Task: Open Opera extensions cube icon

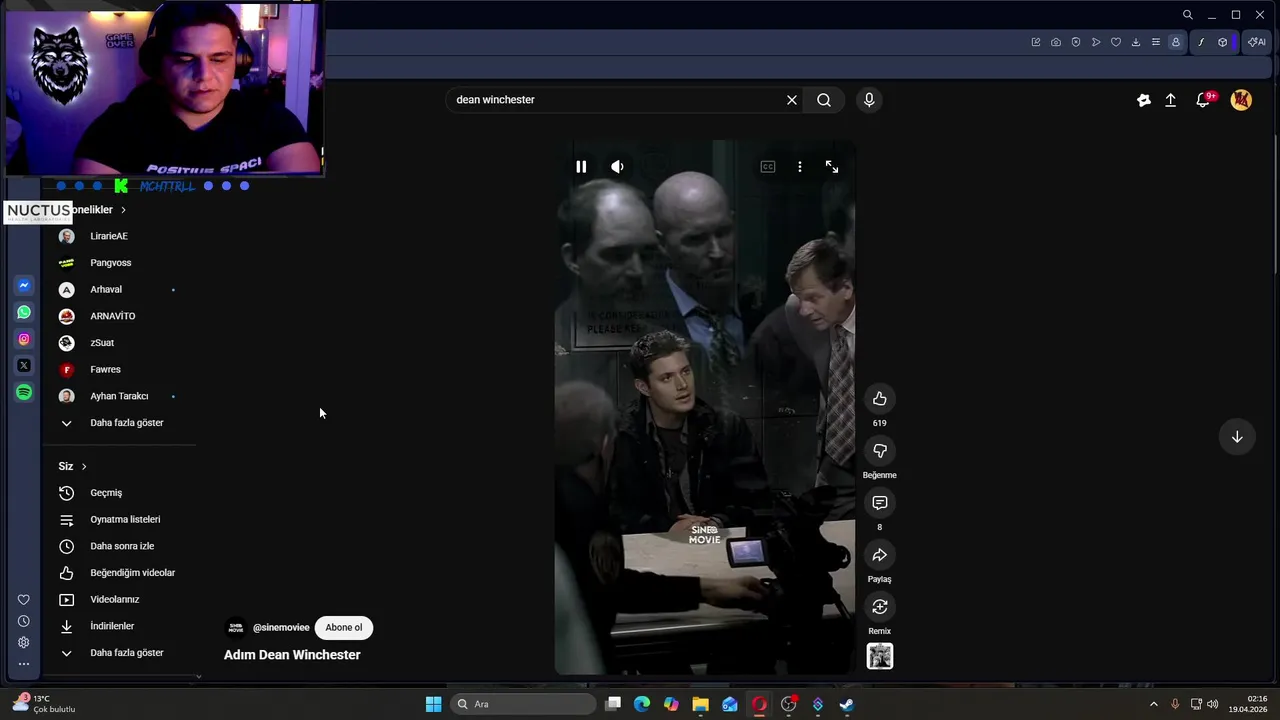Action: click(x=1222, y=42)
